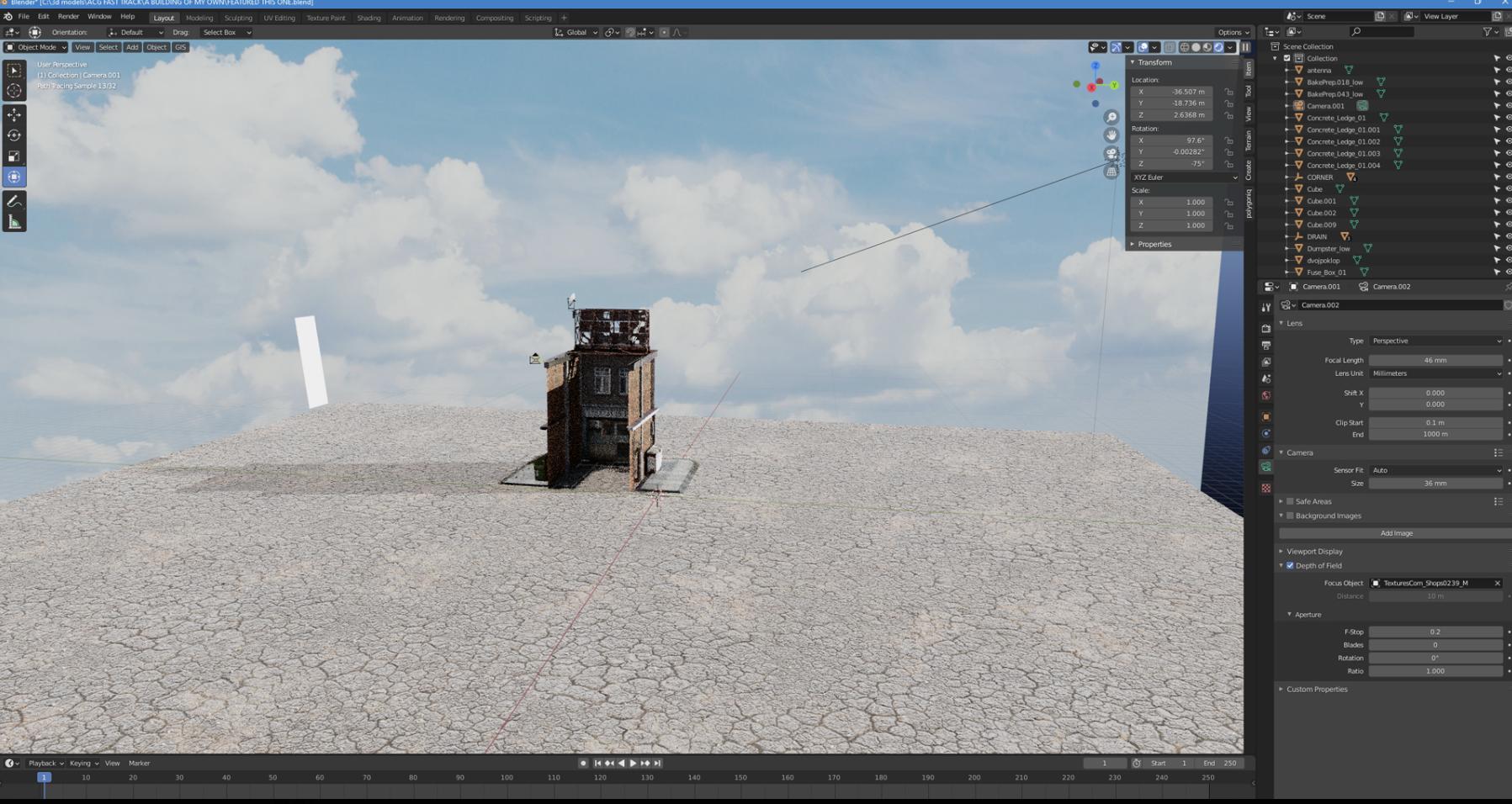
Task: Enable the Background Images checkbox
Action: 1290,516
